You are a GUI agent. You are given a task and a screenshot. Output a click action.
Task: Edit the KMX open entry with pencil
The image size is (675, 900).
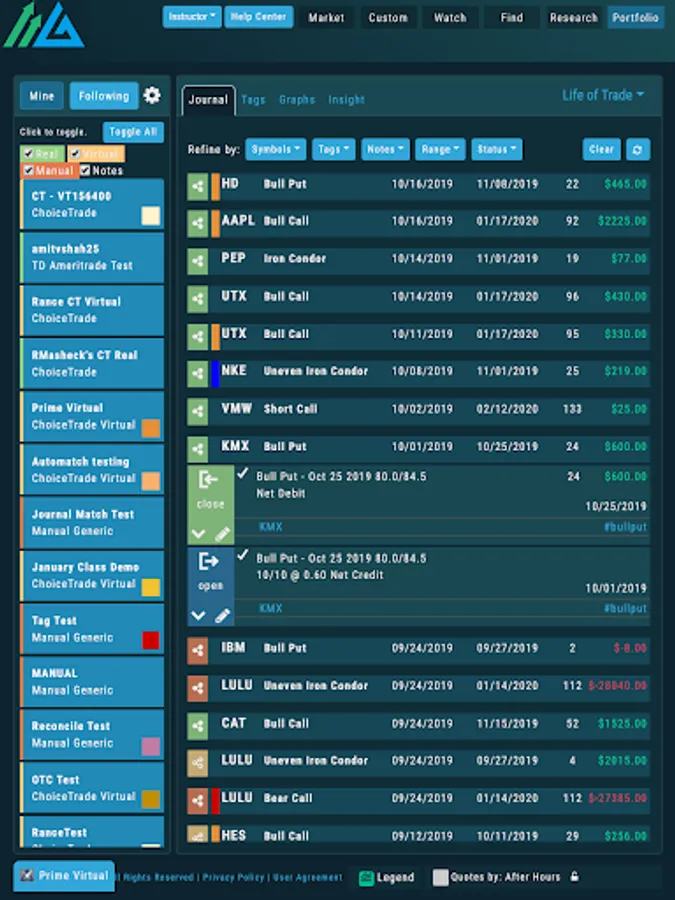[223, 616]
